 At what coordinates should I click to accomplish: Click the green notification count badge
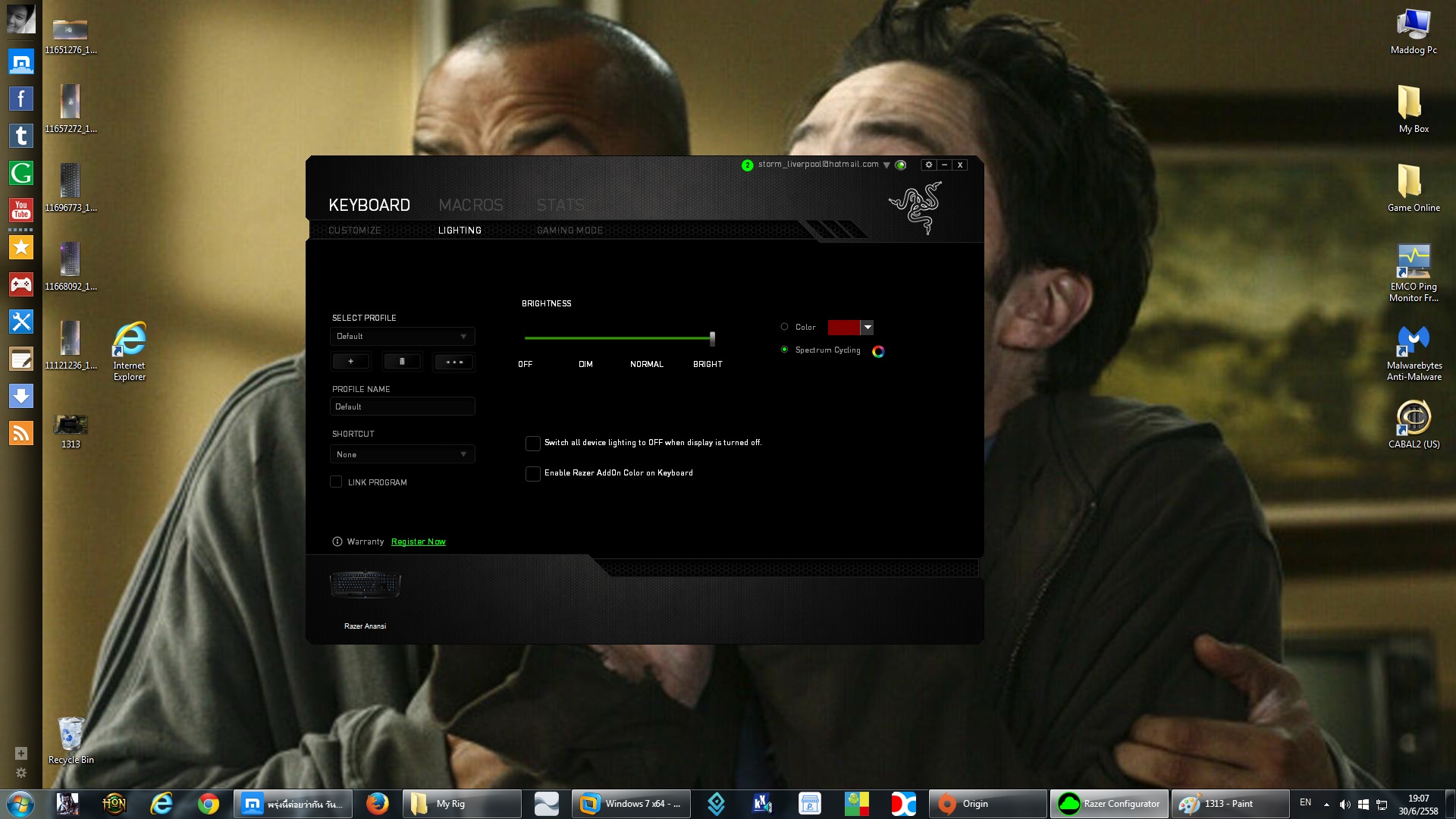pyautogui.click(x=747, y=165)
